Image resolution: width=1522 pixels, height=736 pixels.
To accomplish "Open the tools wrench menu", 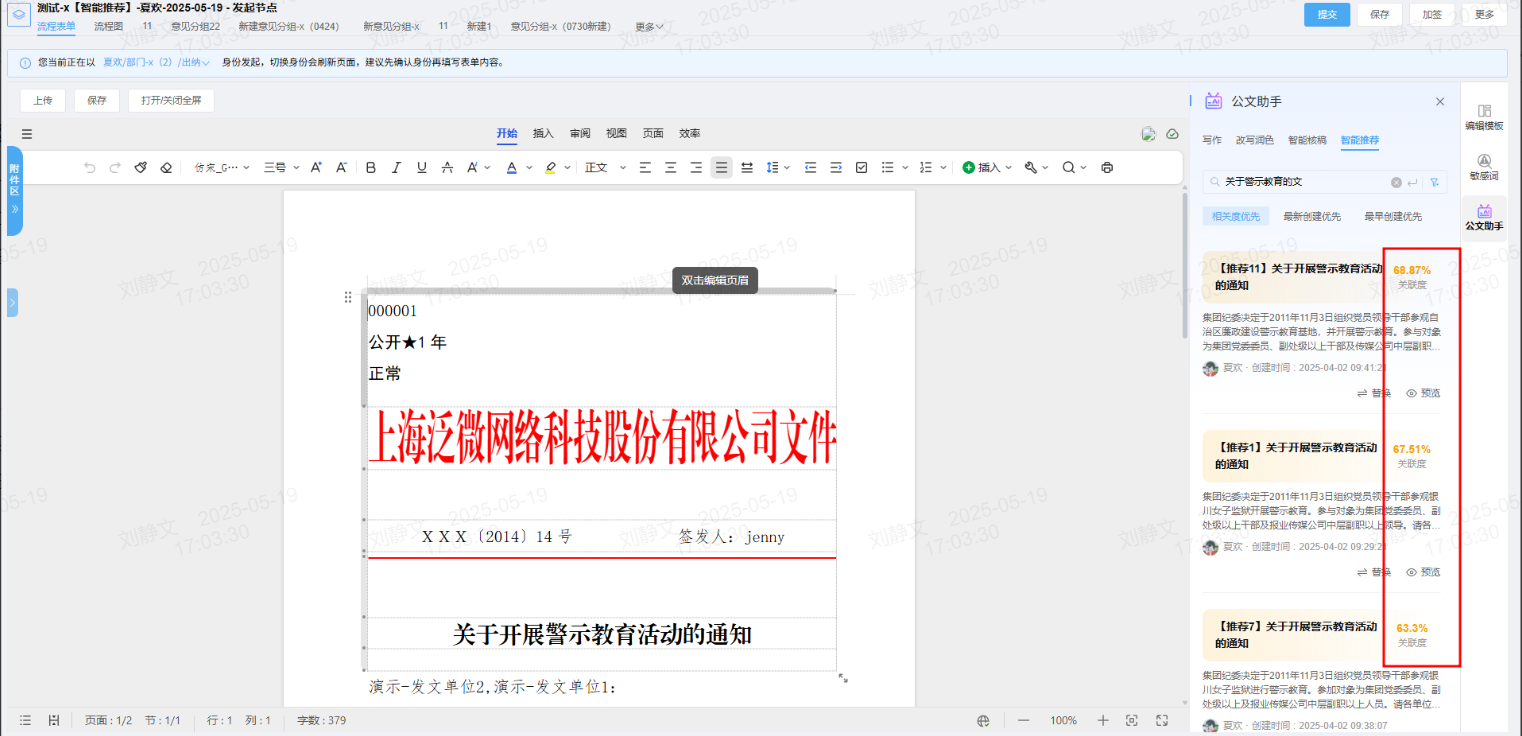I will point(1037,167).
